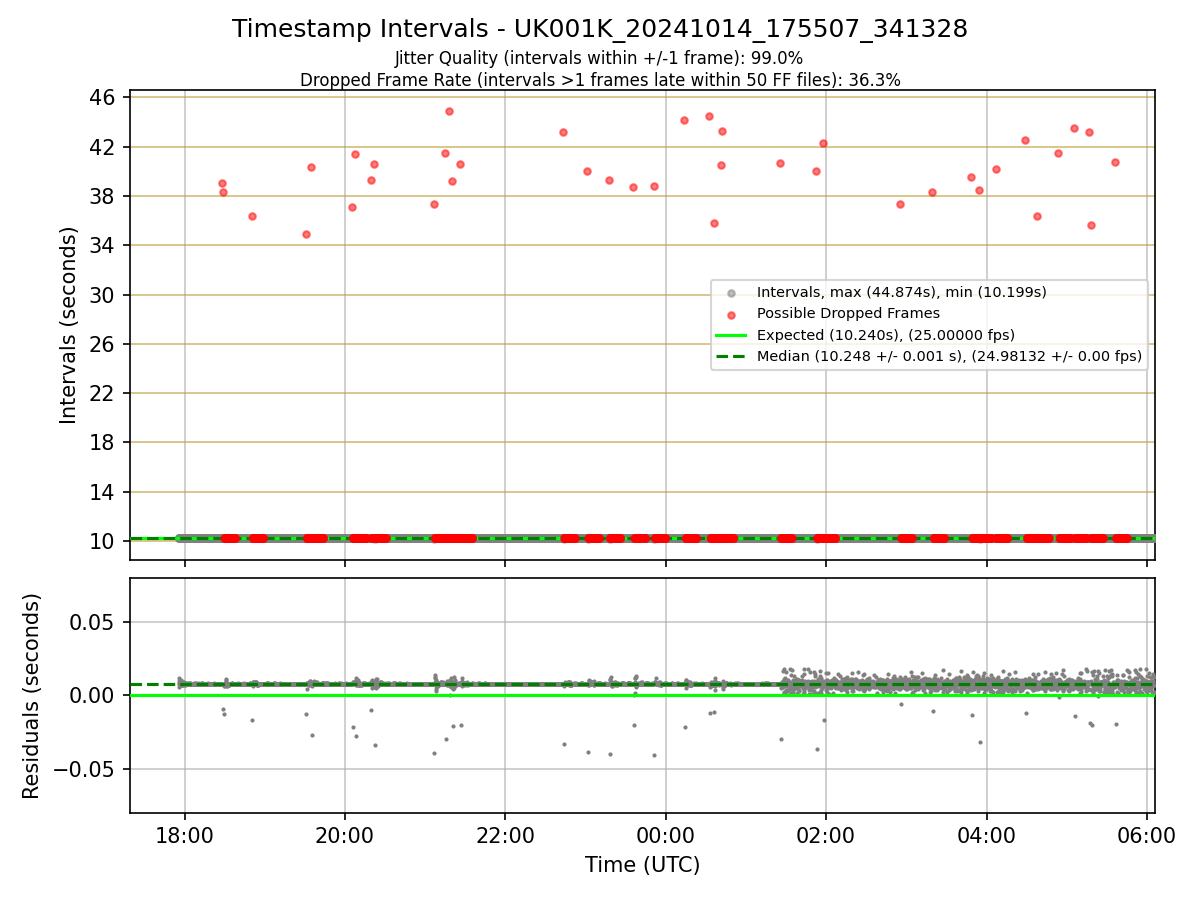Click the red dot legend marker for dropped frames
Screen dimensions: 1200x900
(731, 314)
